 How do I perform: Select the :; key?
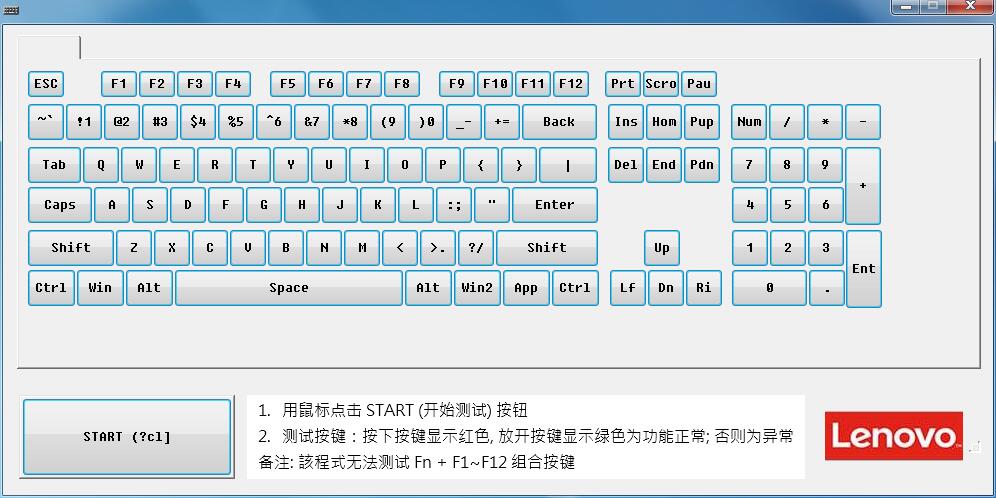click(454, 205)
